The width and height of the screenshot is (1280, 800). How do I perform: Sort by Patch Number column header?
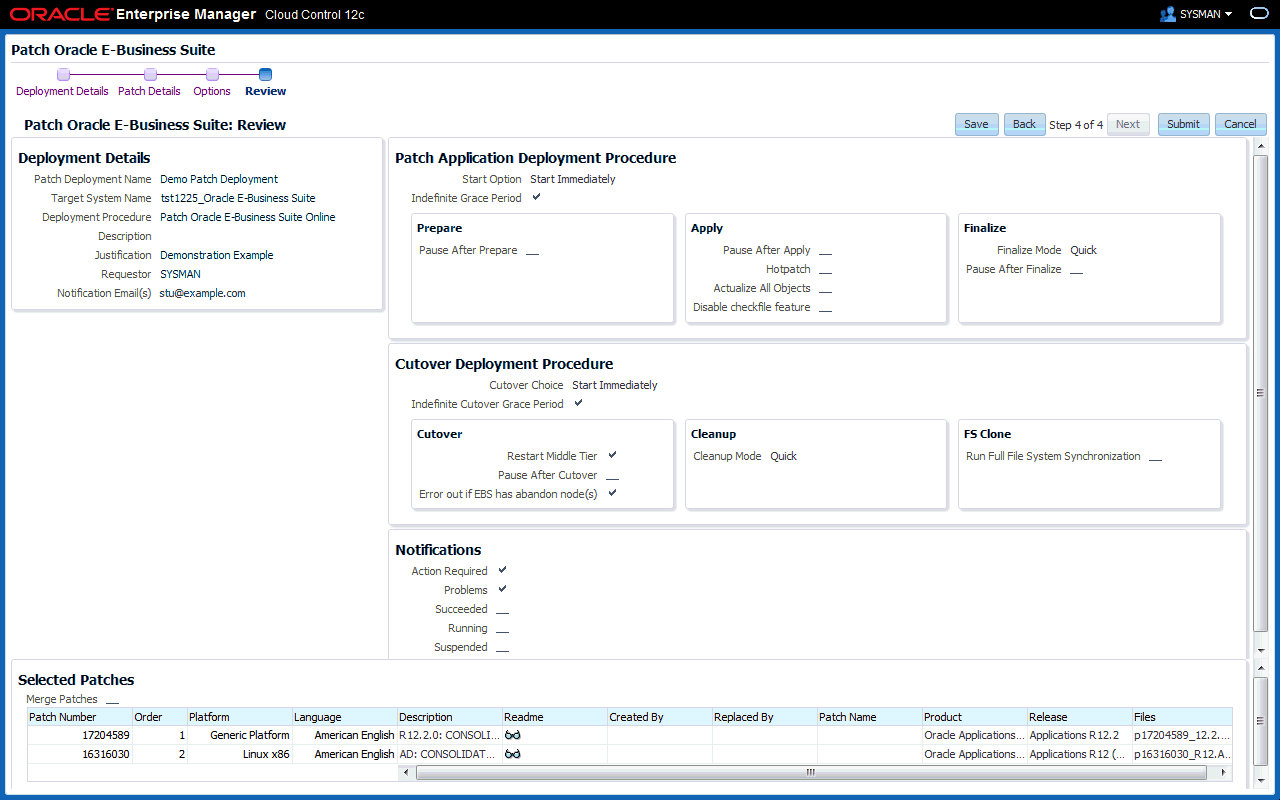point(80,717)
